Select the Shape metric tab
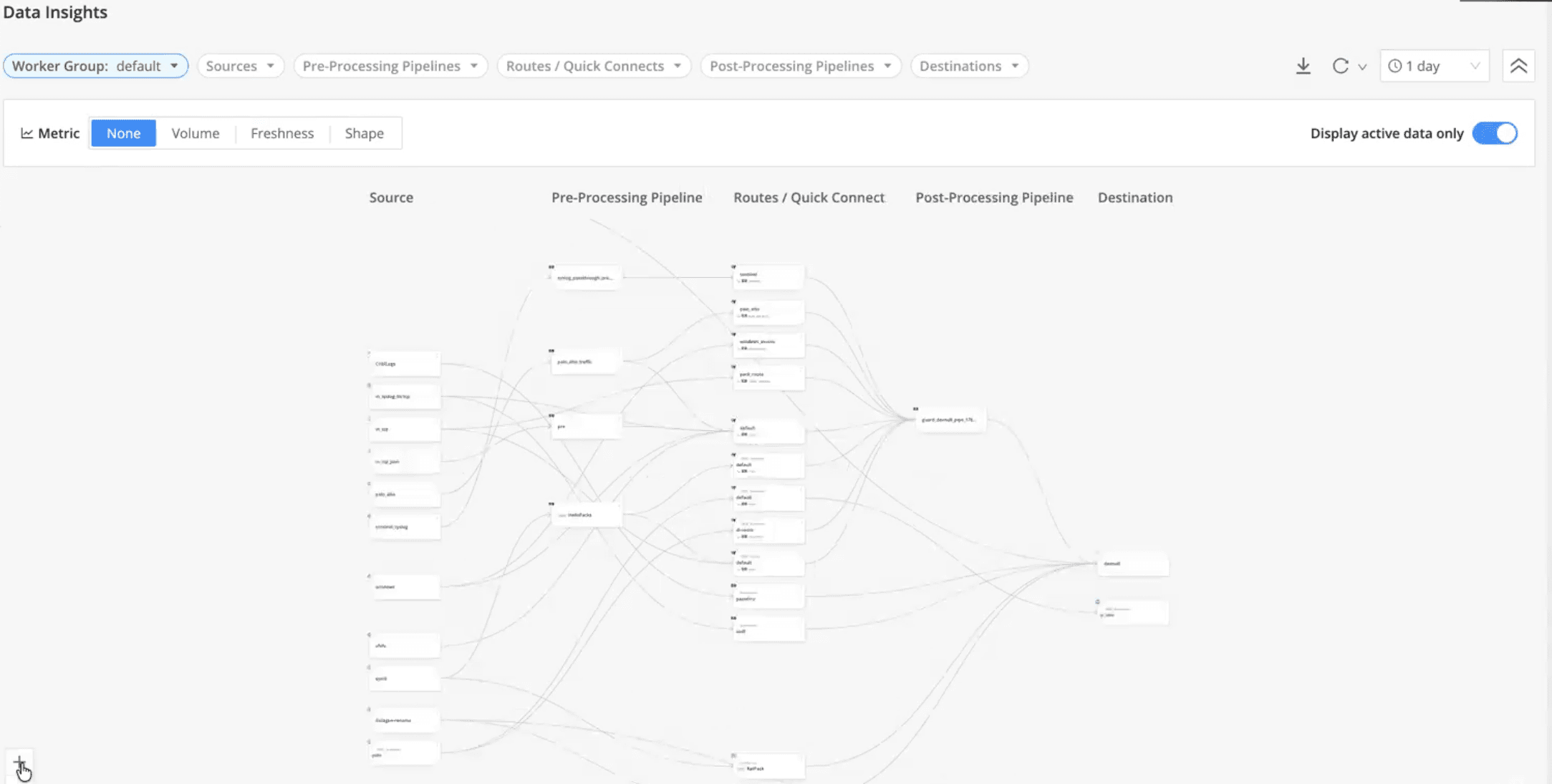The height and width of the screenshot is (784, 1552). (365, 133)
